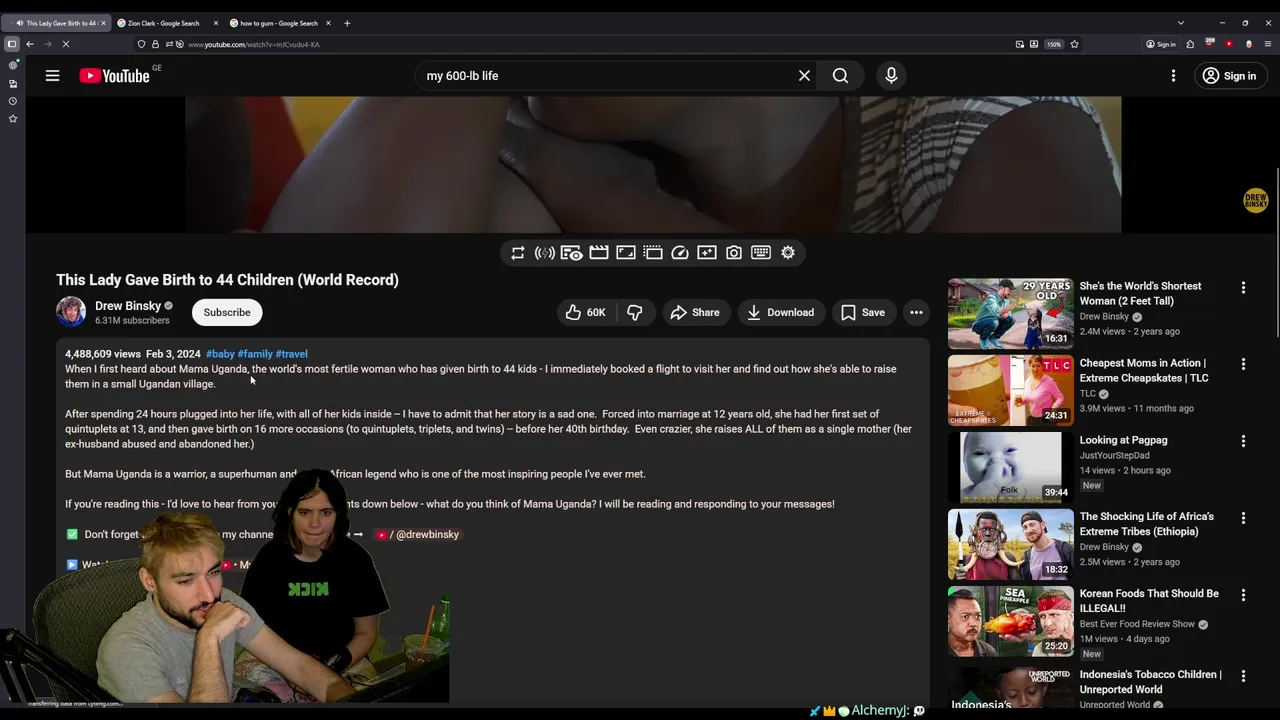Open the pop-up player icon

tap(652, 253)
